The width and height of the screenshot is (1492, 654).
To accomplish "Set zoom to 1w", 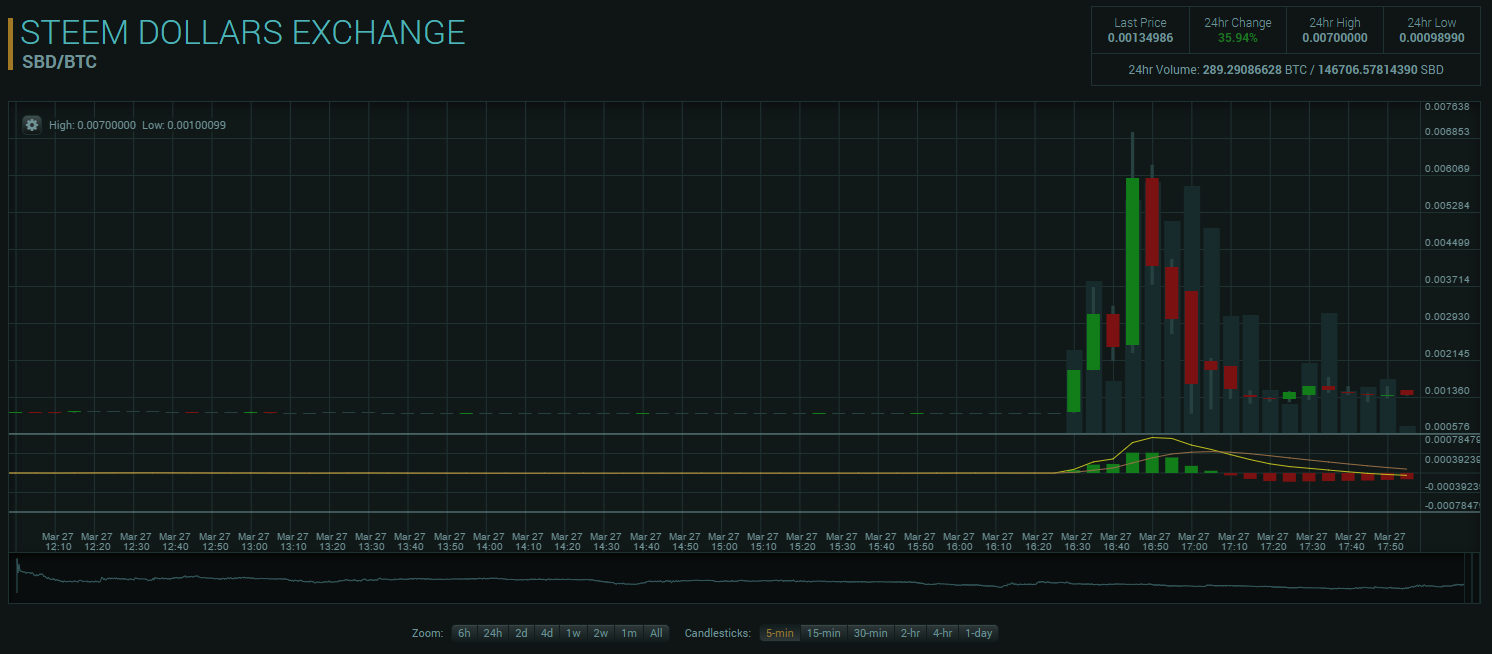I will (573, 633).
